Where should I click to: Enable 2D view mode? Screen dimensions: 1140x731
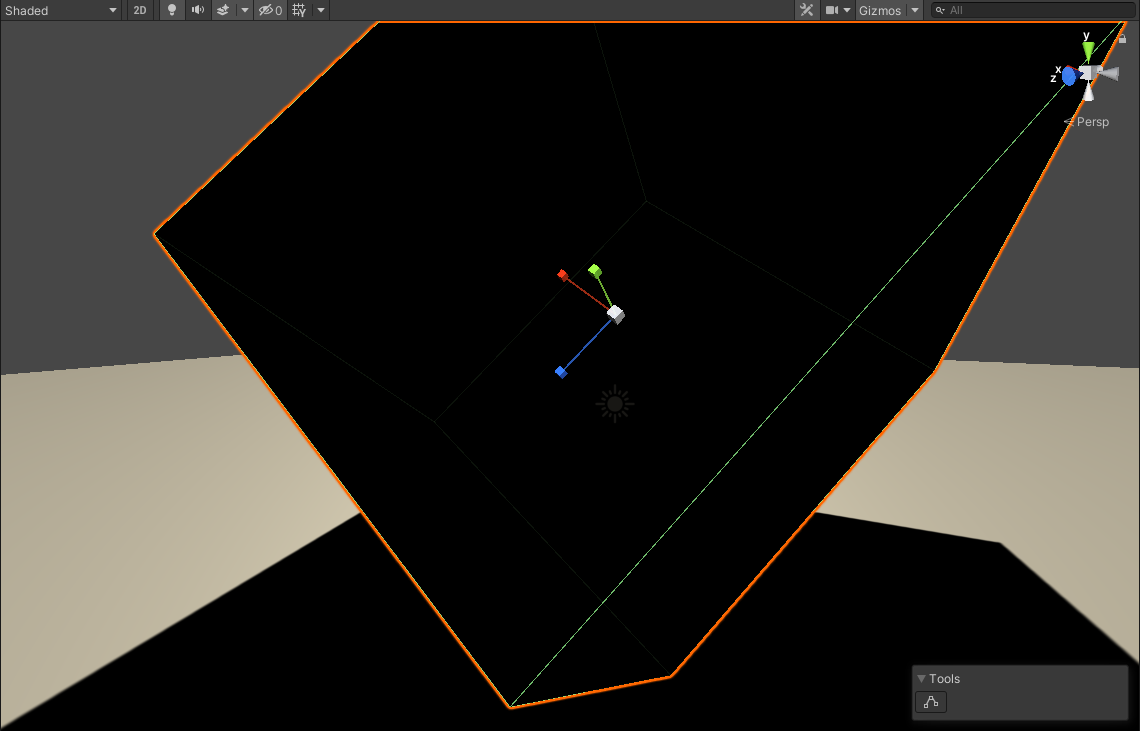click(x=140, y=10)
